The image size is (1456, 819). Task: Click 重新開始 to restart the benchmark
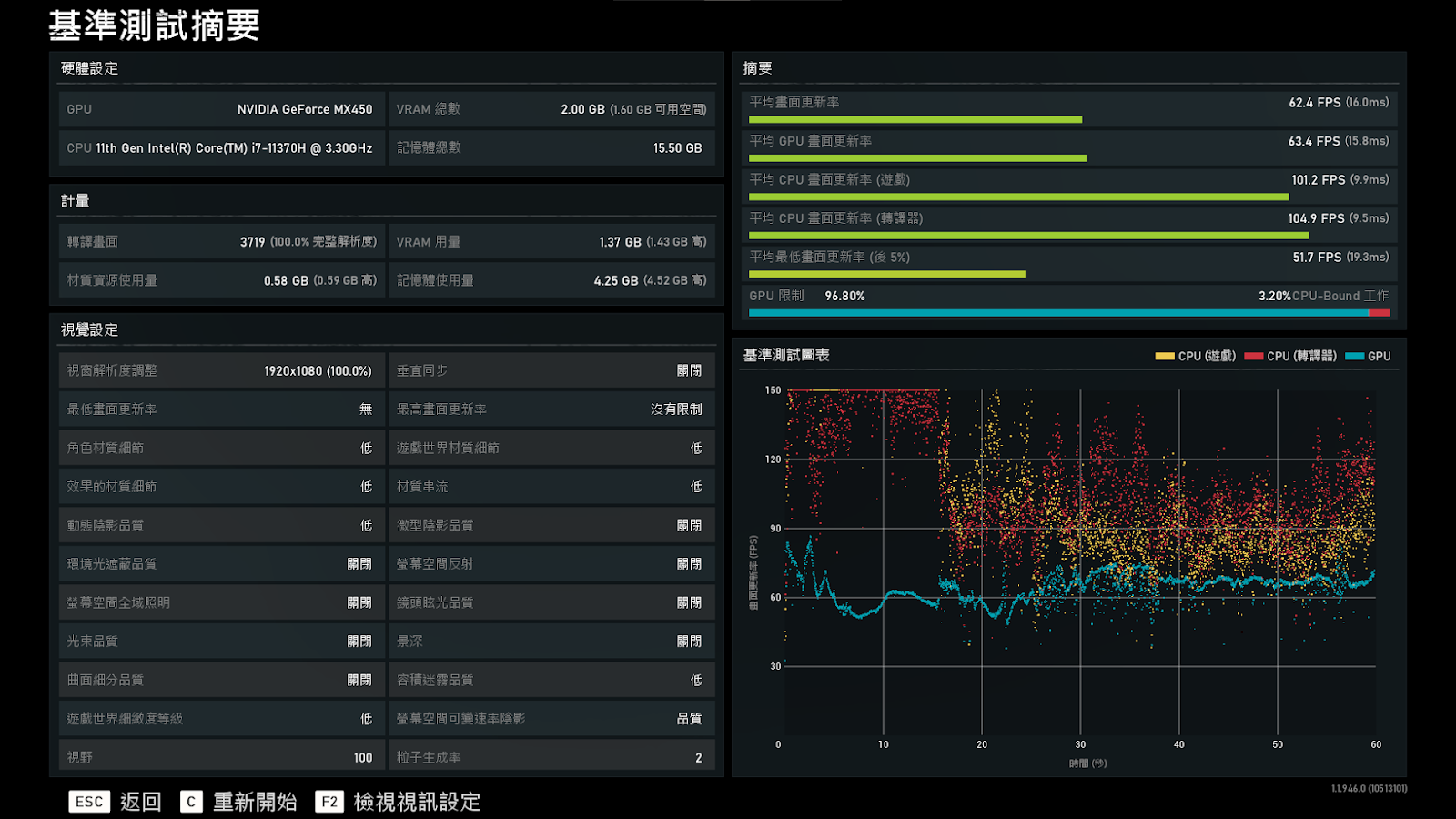(x=255, y=802)
